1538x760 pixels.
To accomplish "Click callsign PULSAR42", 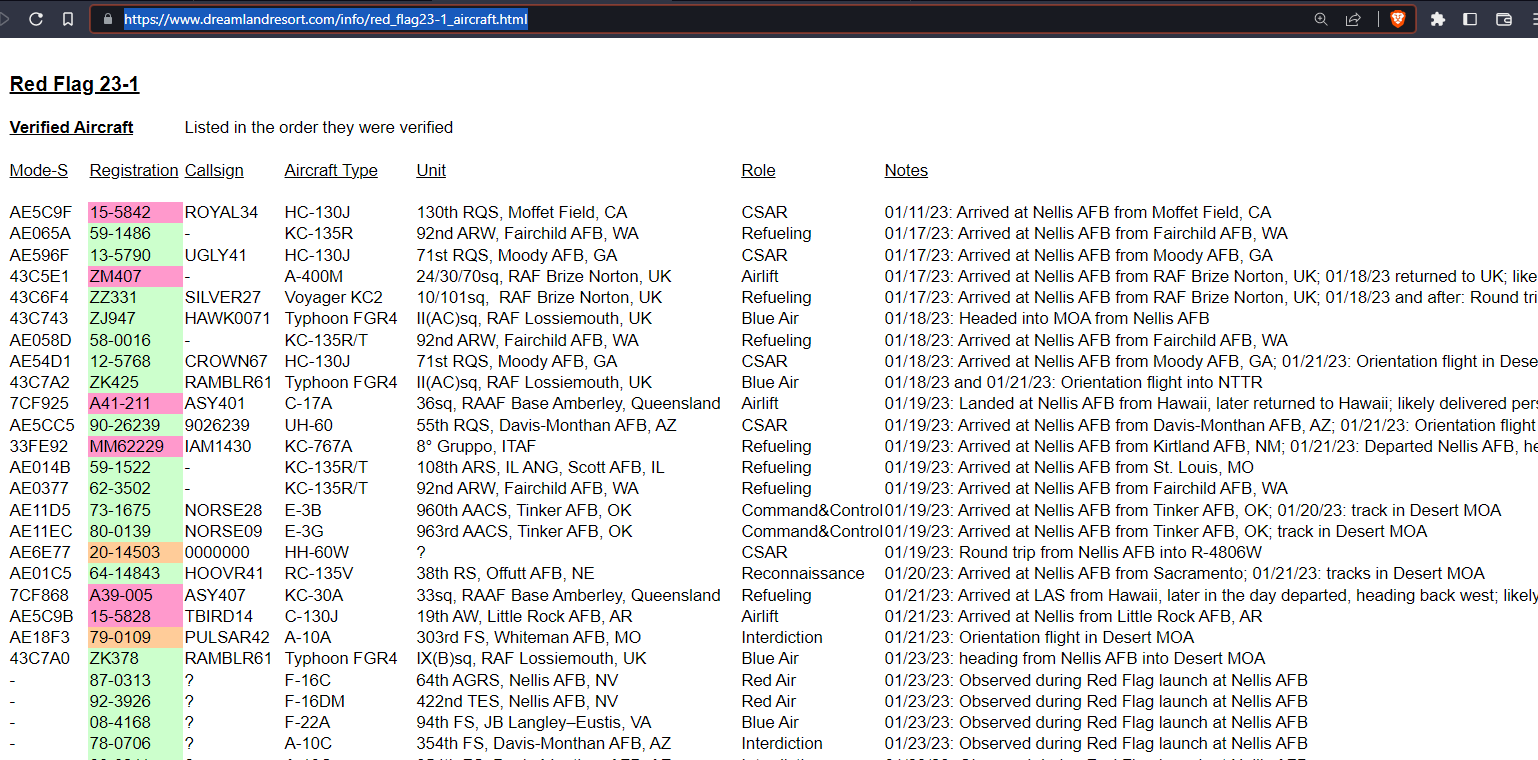I will (x=227, y=637).
